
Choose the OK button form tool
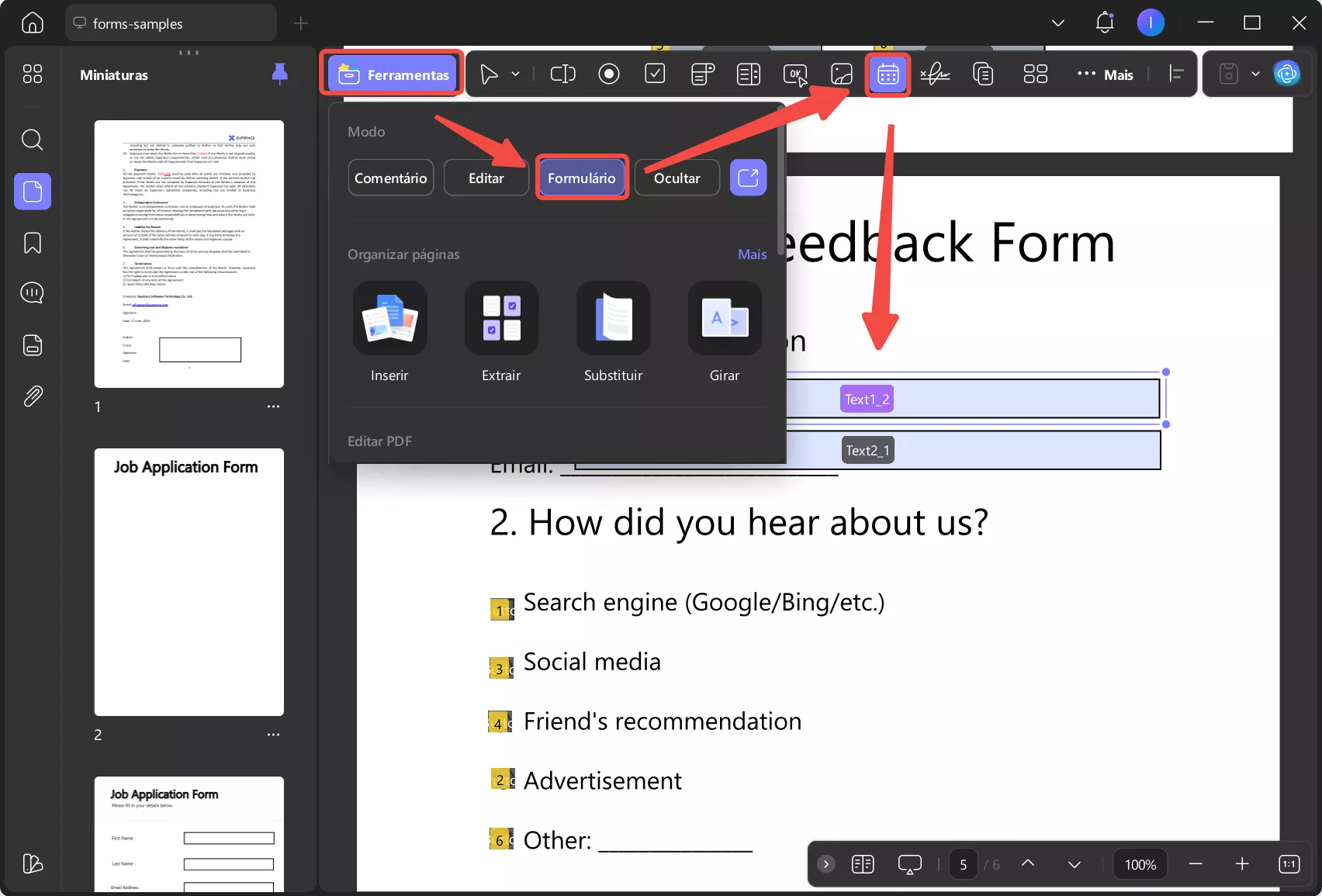click(x=795, y=74)
